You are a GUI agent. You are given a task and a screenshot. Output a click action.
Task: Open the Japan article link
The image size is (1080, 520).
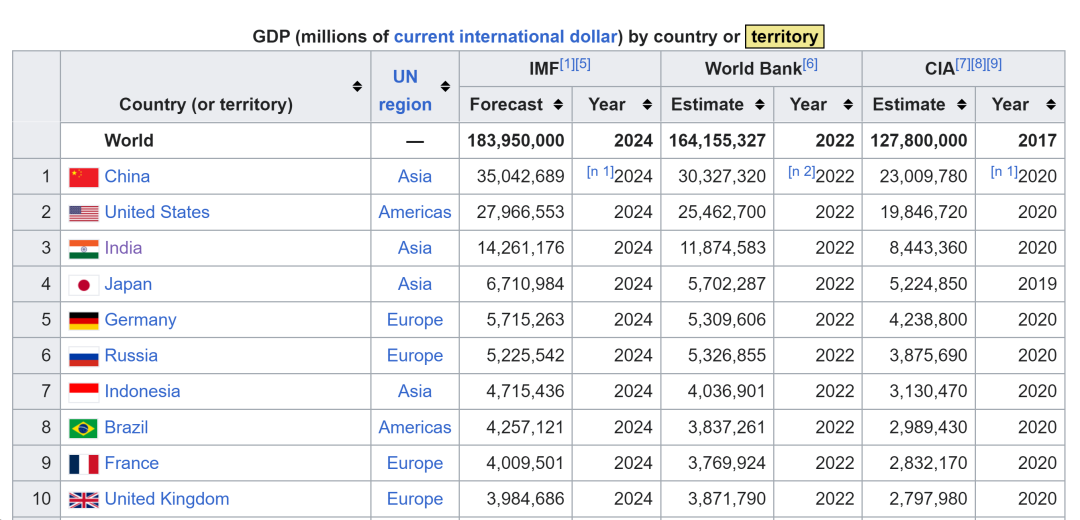tap(128, 284)
